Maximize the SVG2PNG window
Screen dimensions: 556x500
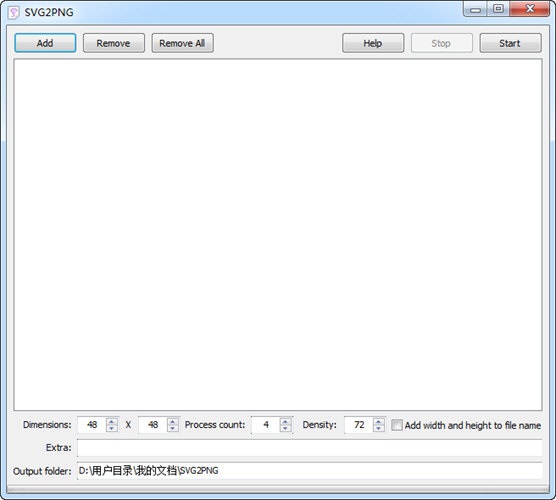(x=498, y=9)
